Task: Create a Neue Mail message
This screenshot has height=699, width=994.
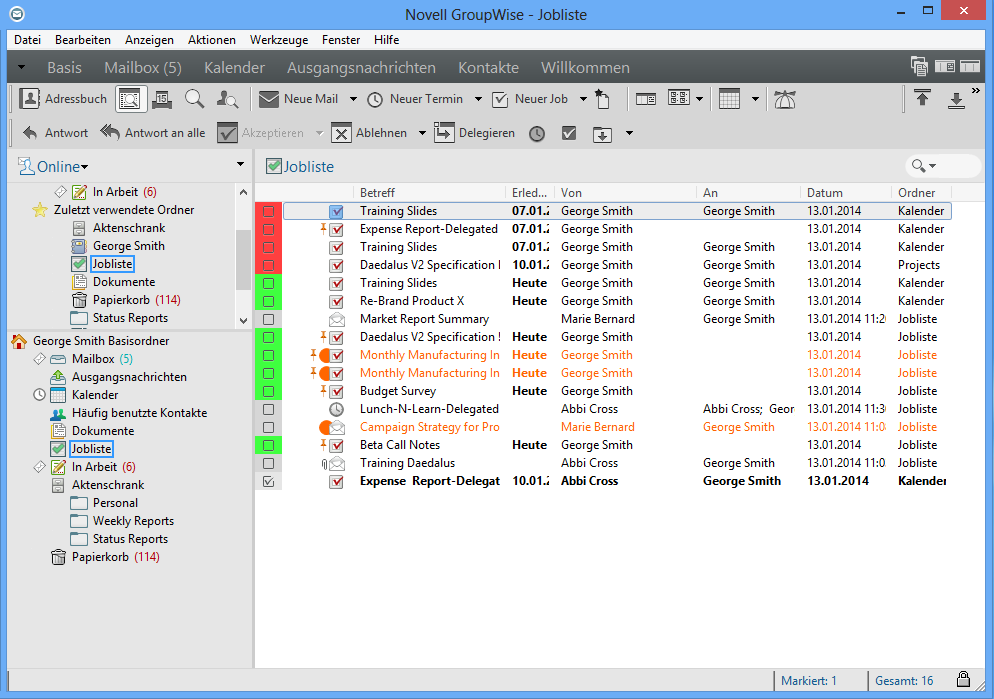Action: [299, 99]
